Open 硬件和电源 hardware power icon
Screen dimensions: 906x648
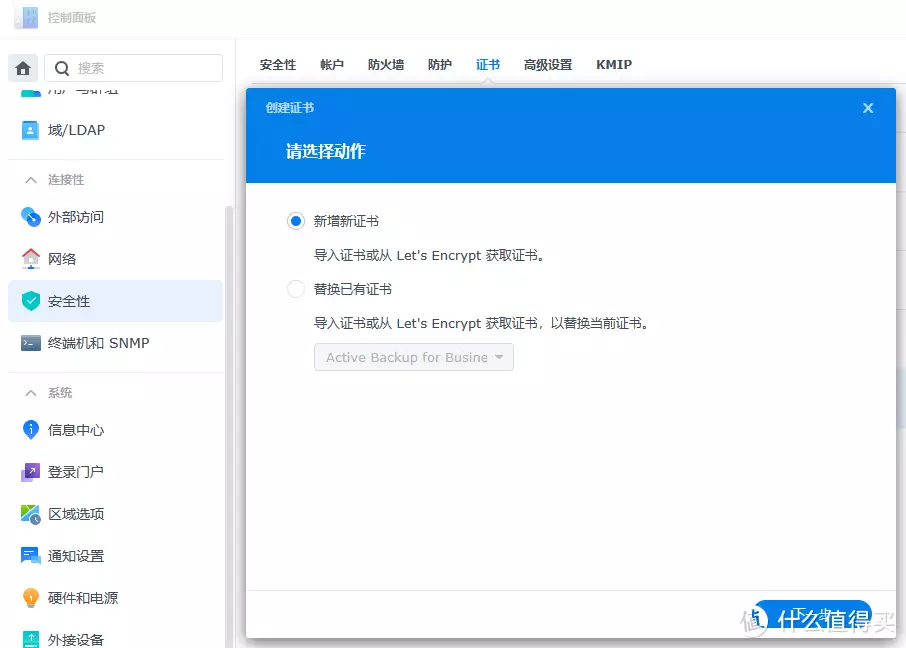(x=31, y=598)
